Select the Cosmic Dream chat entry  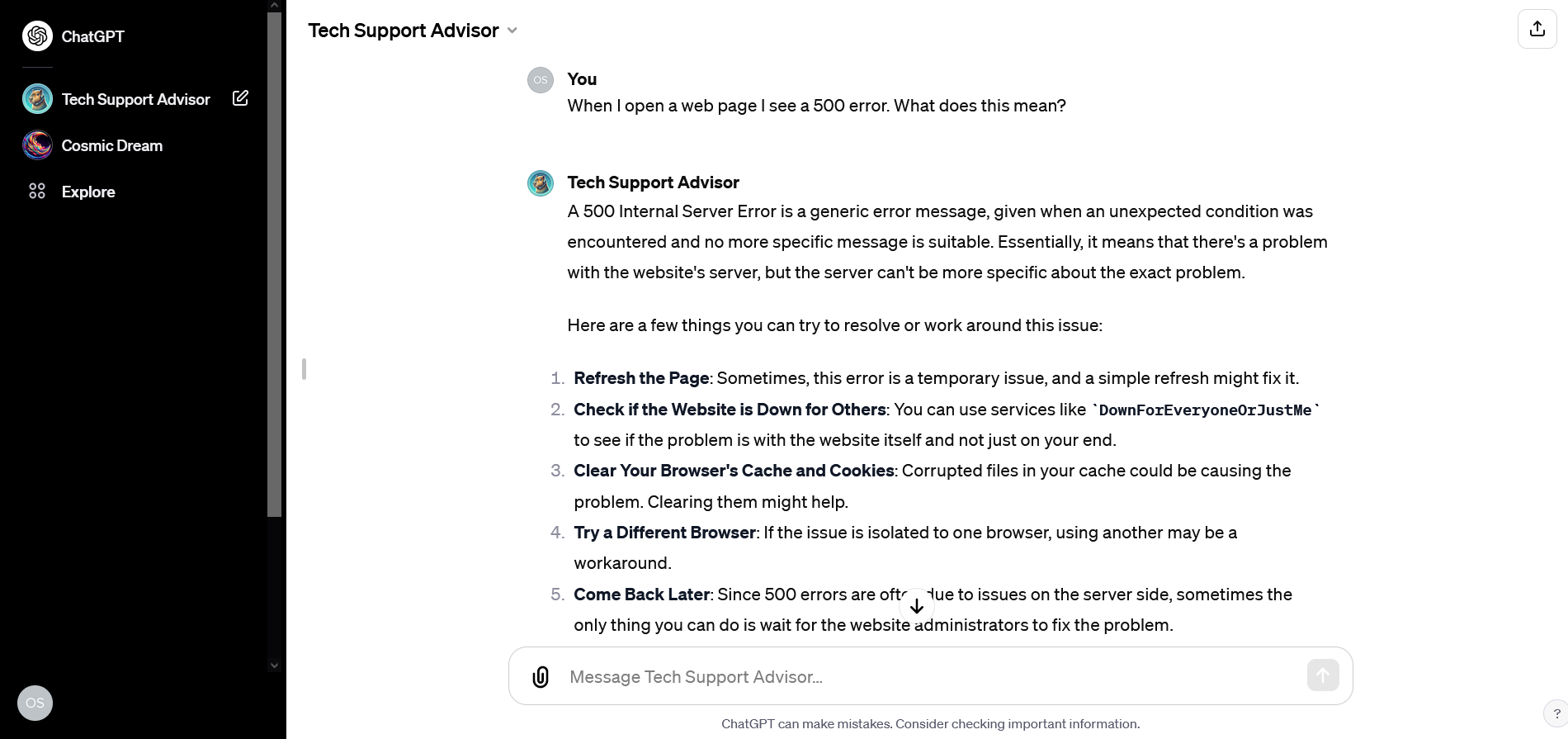112,145
